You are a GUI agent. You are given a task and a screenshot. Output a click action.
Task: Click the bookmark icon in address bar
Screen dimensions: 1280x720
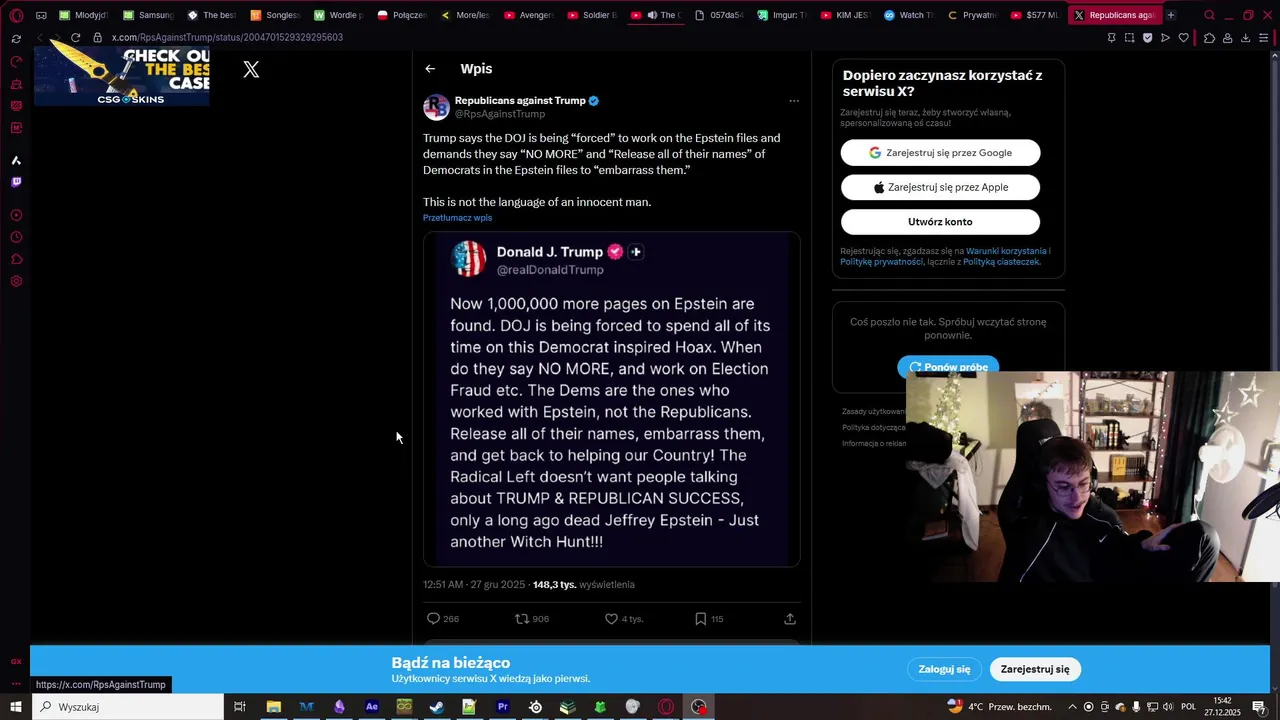(1111, 38)
